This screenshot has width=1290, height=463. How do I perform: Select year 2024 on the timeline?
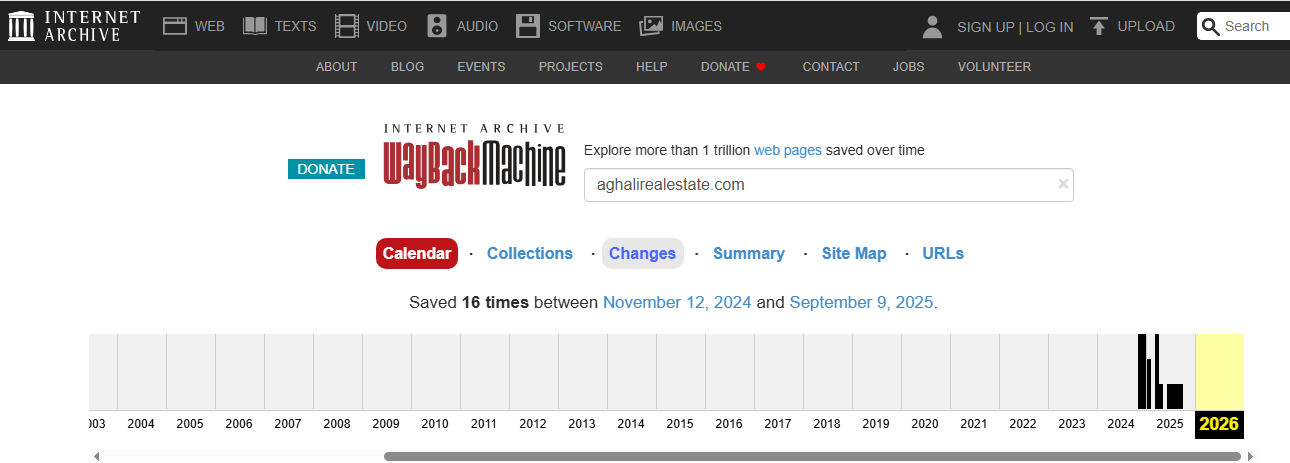pos(1121,424)
